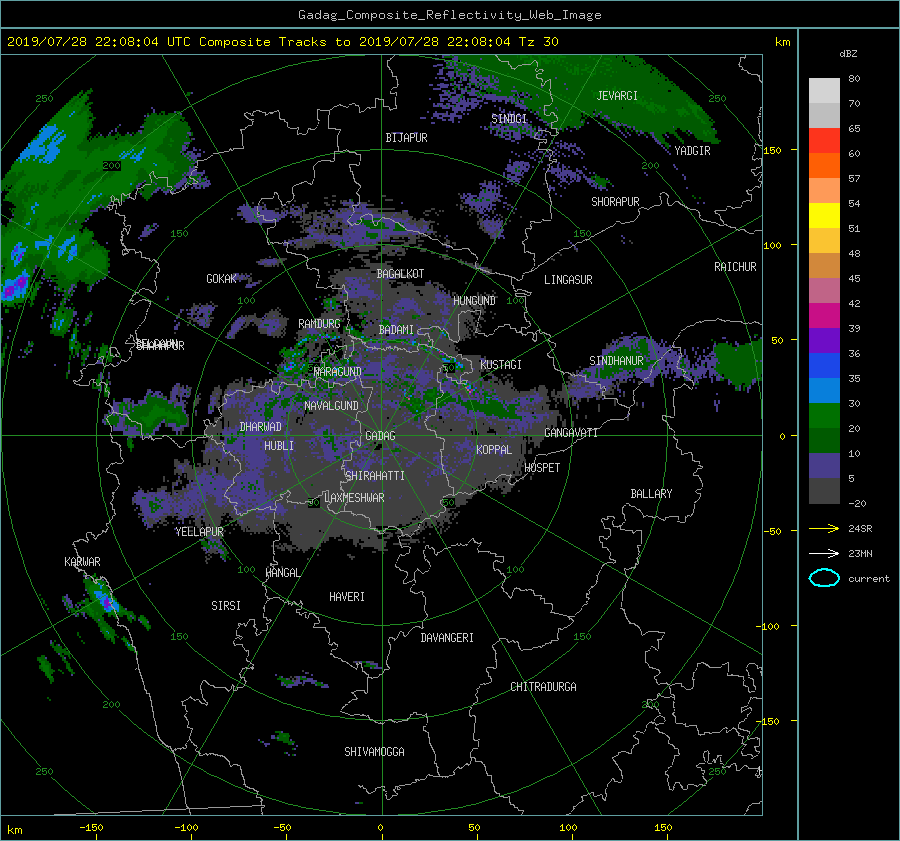The width and height of the screenshot is (900, 841).
Task: Click the HUBLI city label
Action: [279, 446]
